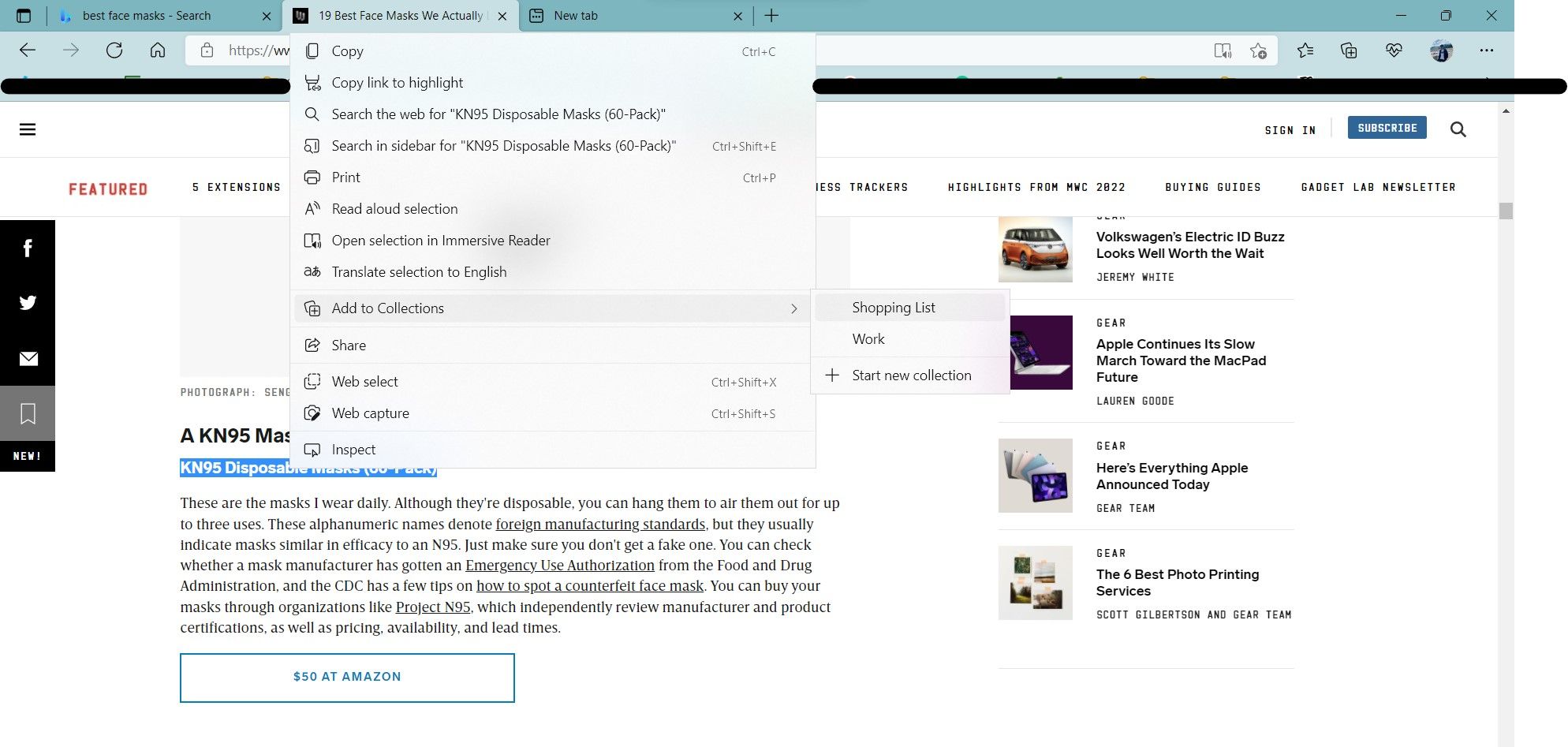Open the BUYING GUIDES nav link
The width and height of the screenshot is (1568, 747).
pyautogui.click(x=1213, y=188)
